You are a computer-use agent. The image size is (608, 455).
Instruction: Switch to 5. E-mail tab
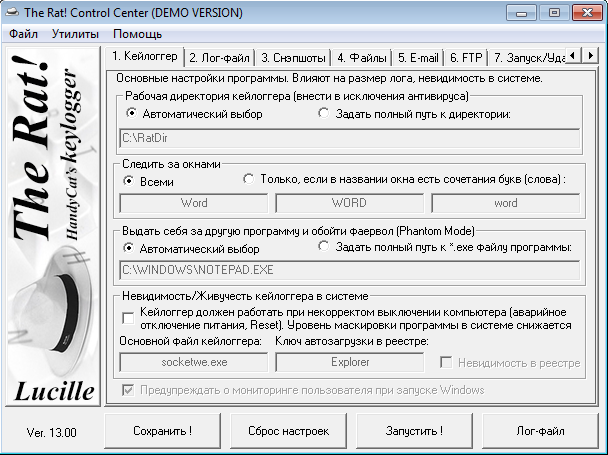click(418, 58)
